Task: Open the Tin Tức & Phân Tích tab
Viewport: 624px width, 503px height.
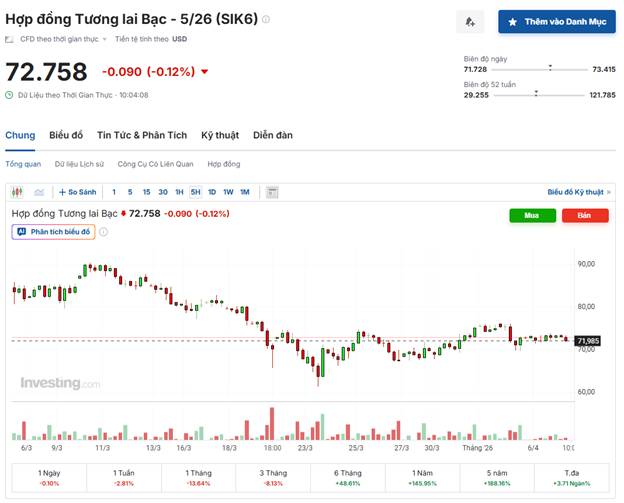Action: tap(142, 135)
